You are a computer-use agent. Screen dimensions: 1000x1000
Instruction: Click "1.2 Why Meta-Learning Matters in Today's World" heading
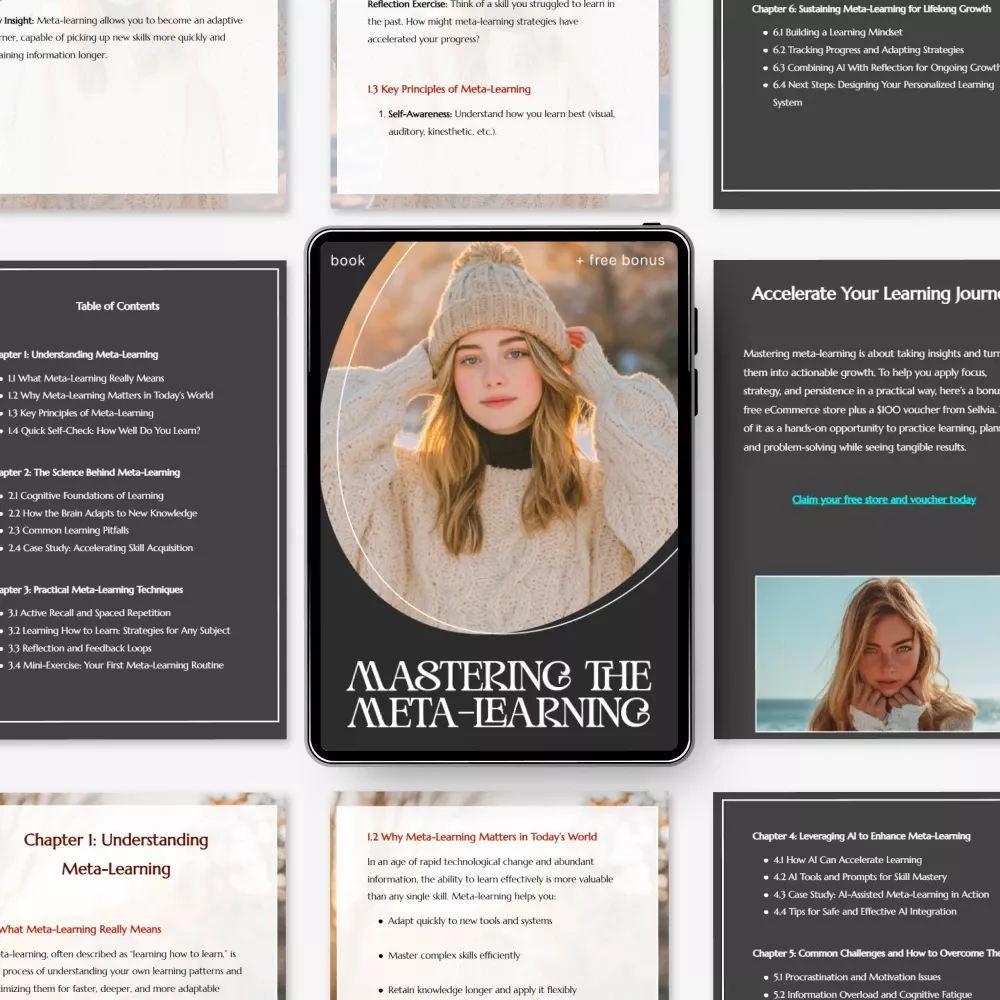point(482,837)
